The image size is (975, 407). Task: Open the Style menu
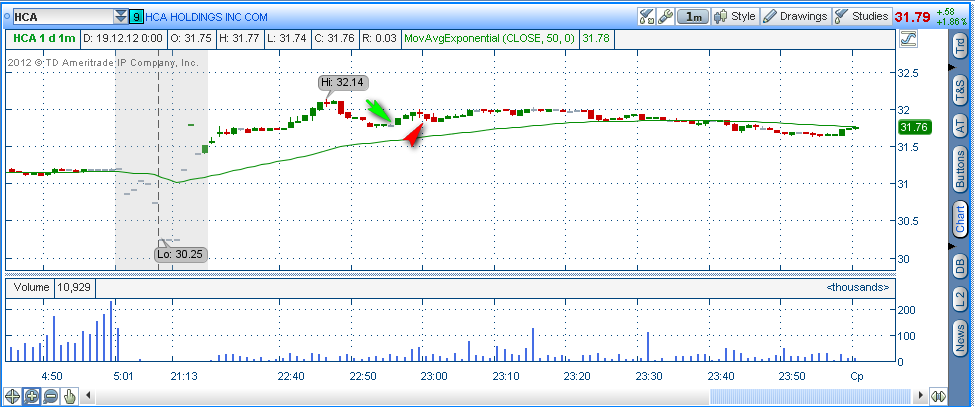coord(735,17)
